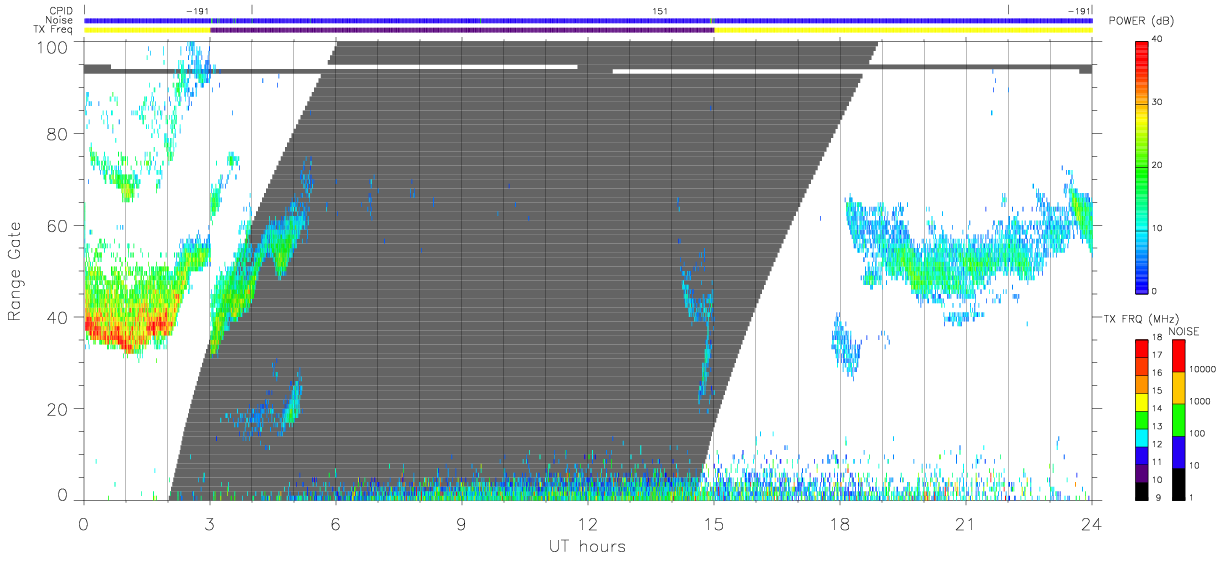Click the "Range Gate" y-axis title

[15, 270]
